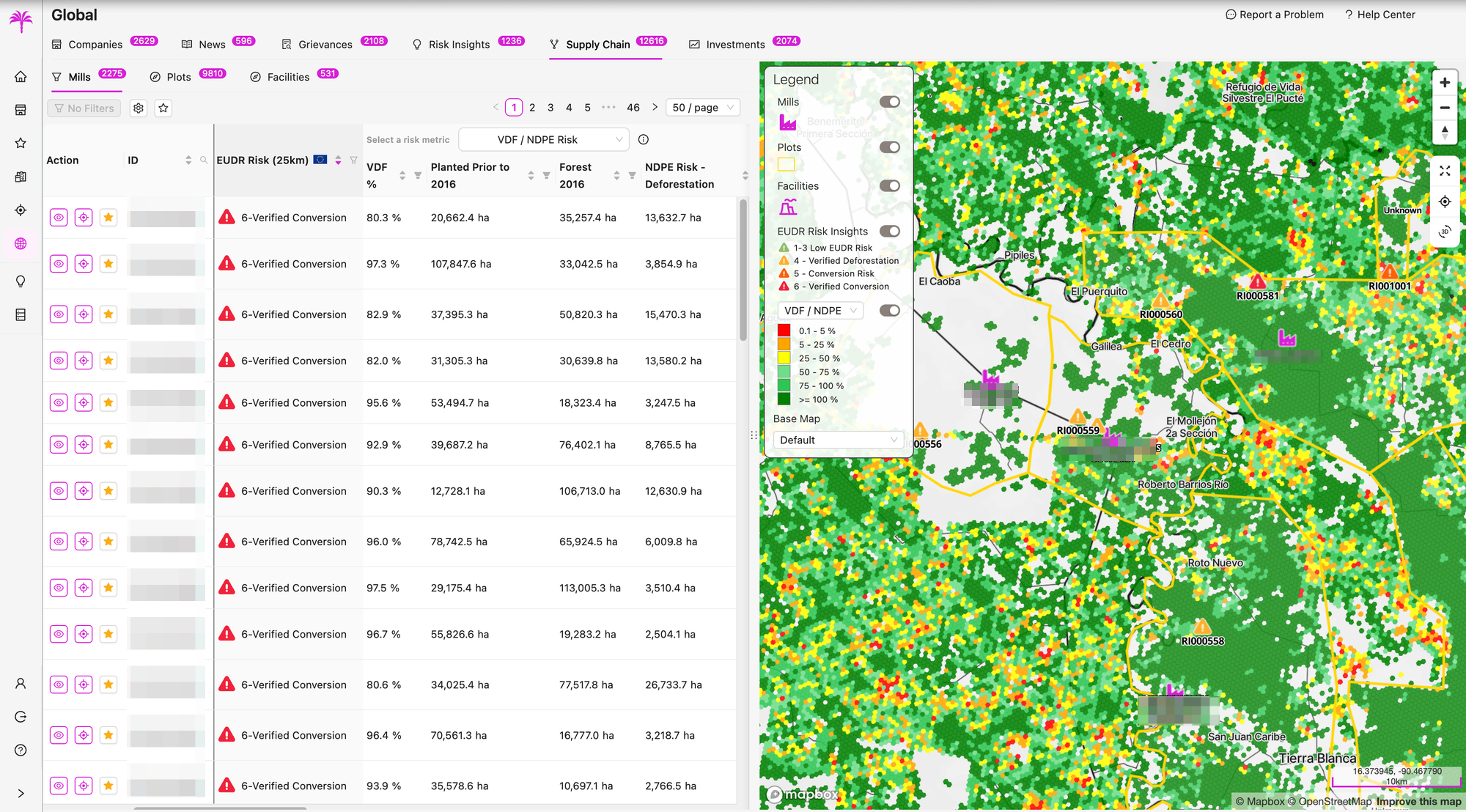Toggle the VDF / NDPE layer switch
Viewport: 1466px width, 812px height.
click(x=890, y=311)
